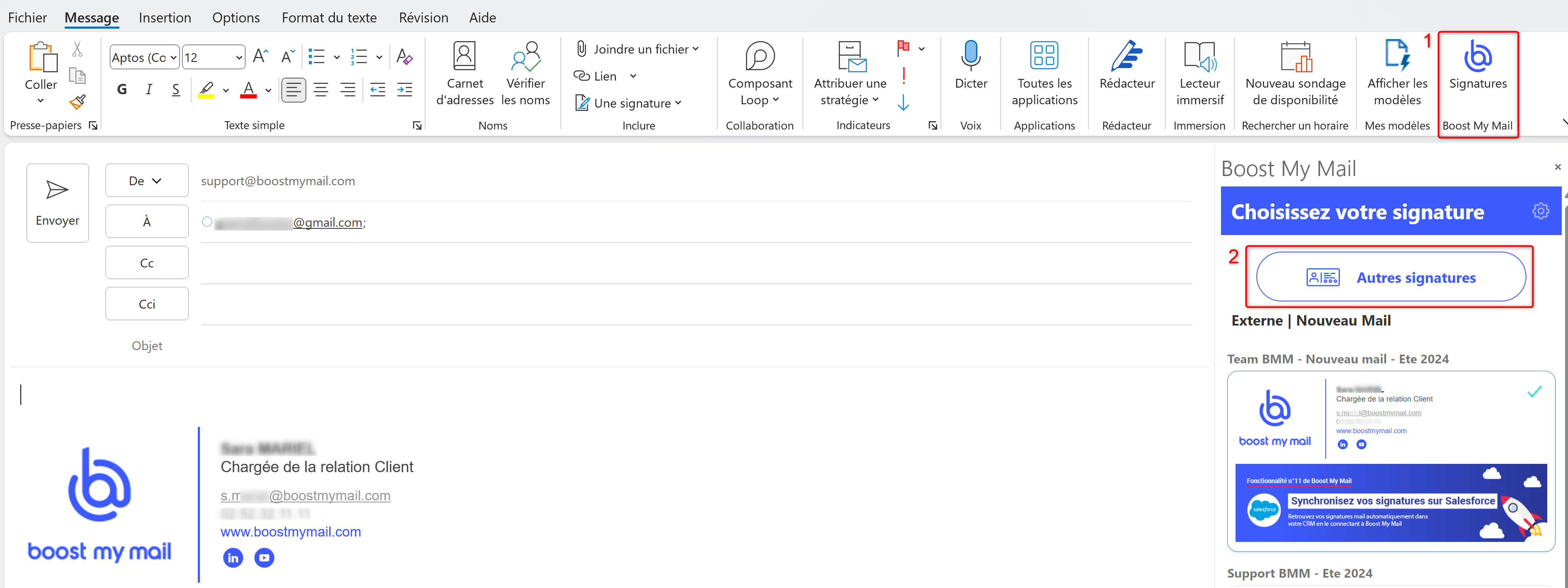Open the Format du texte tab
Image resolution: width=1568 pixels, height=588 pixels.
click(x=329, y=17)
